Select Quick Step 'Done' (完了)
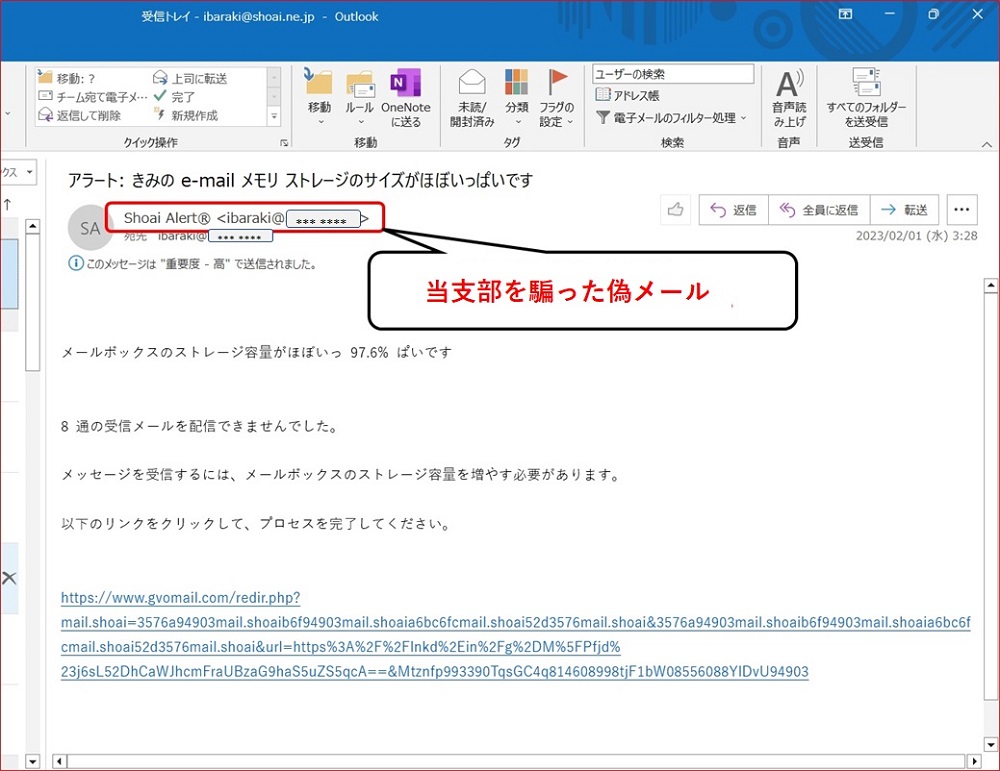This screenshot has width=1000, height=771. click(175, 97)
